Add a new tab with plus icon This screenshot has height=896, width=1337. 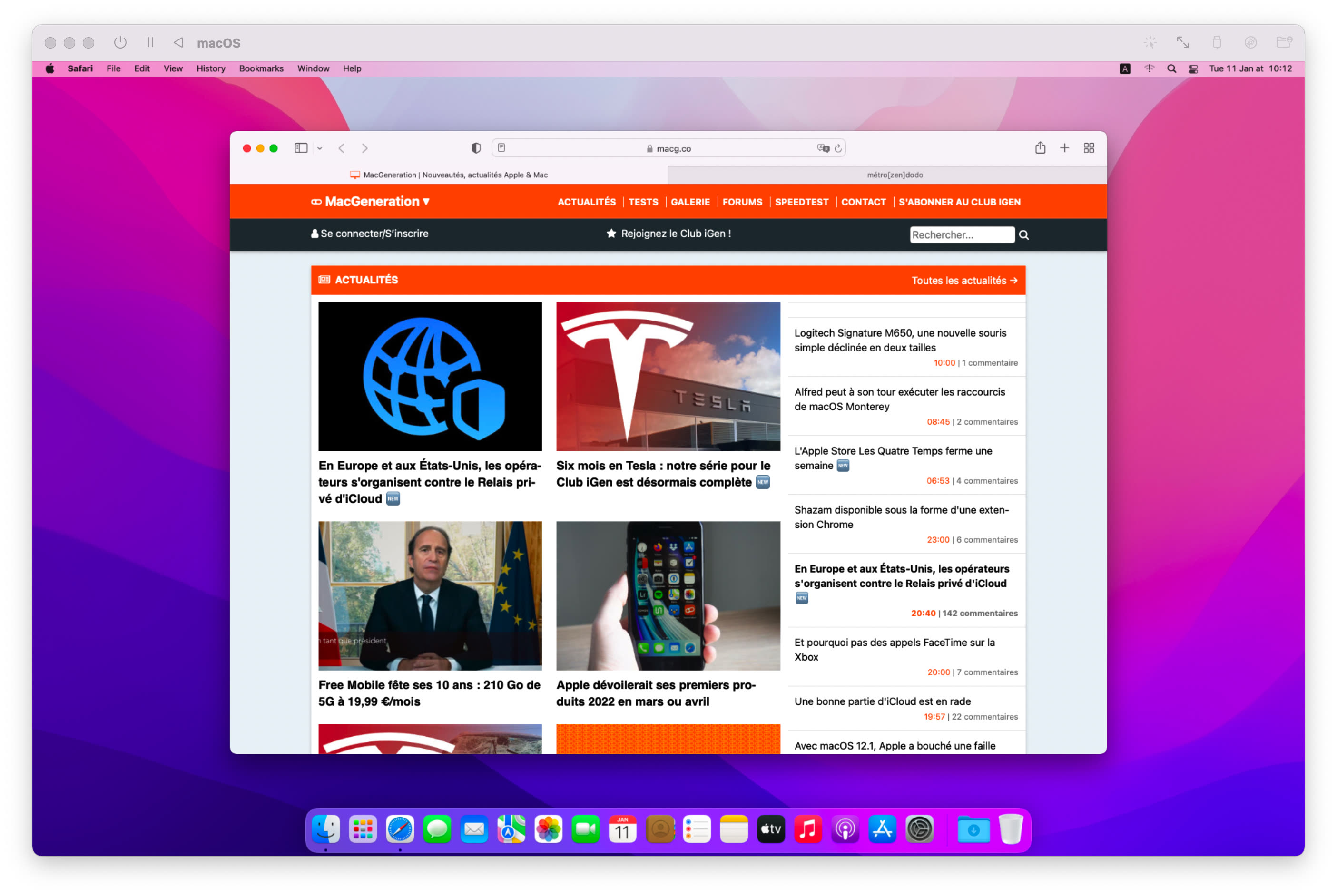click(x=1064, y=148)
